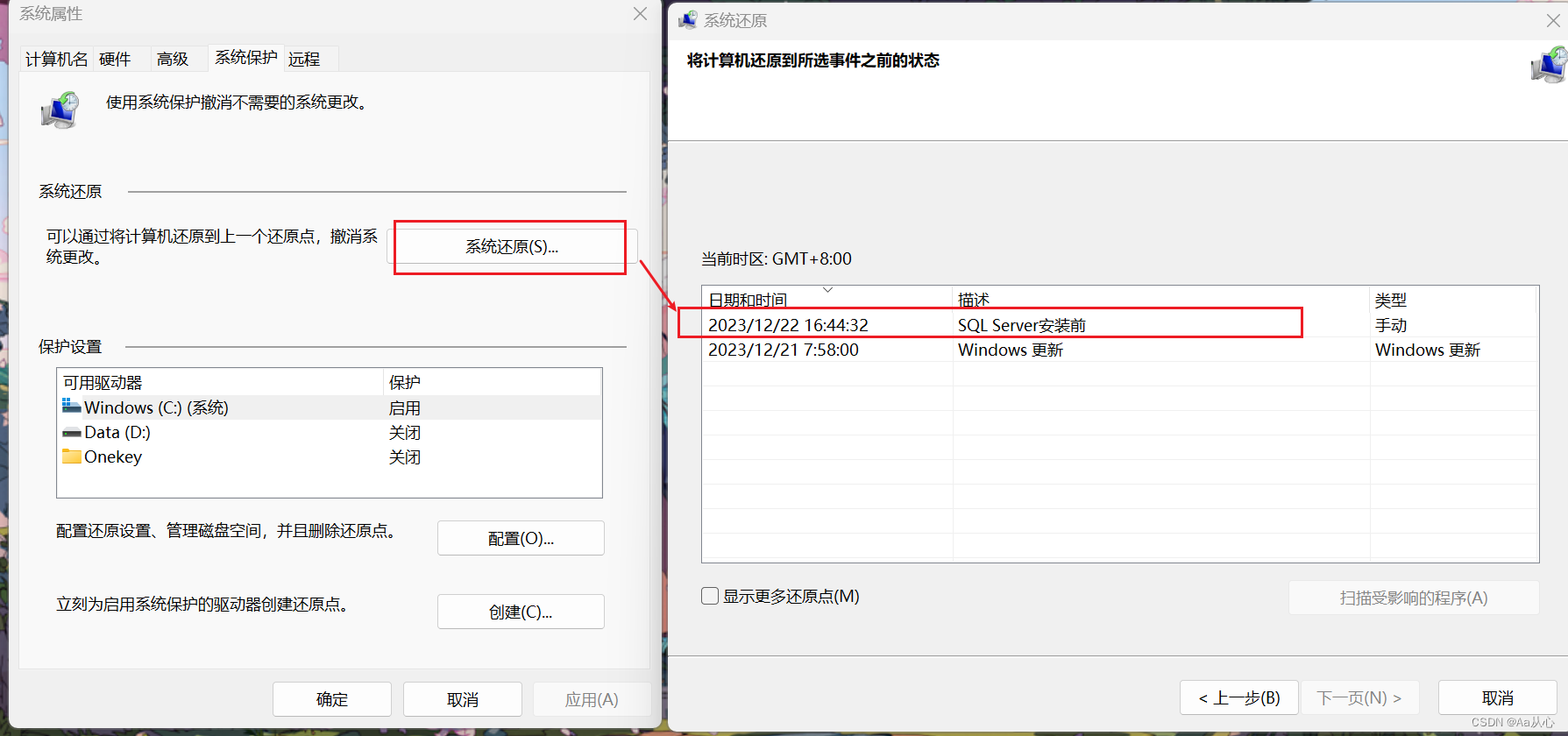
Task: Select the Windows (C:) (系统) drive row
Action: click(x=330, y=407)
